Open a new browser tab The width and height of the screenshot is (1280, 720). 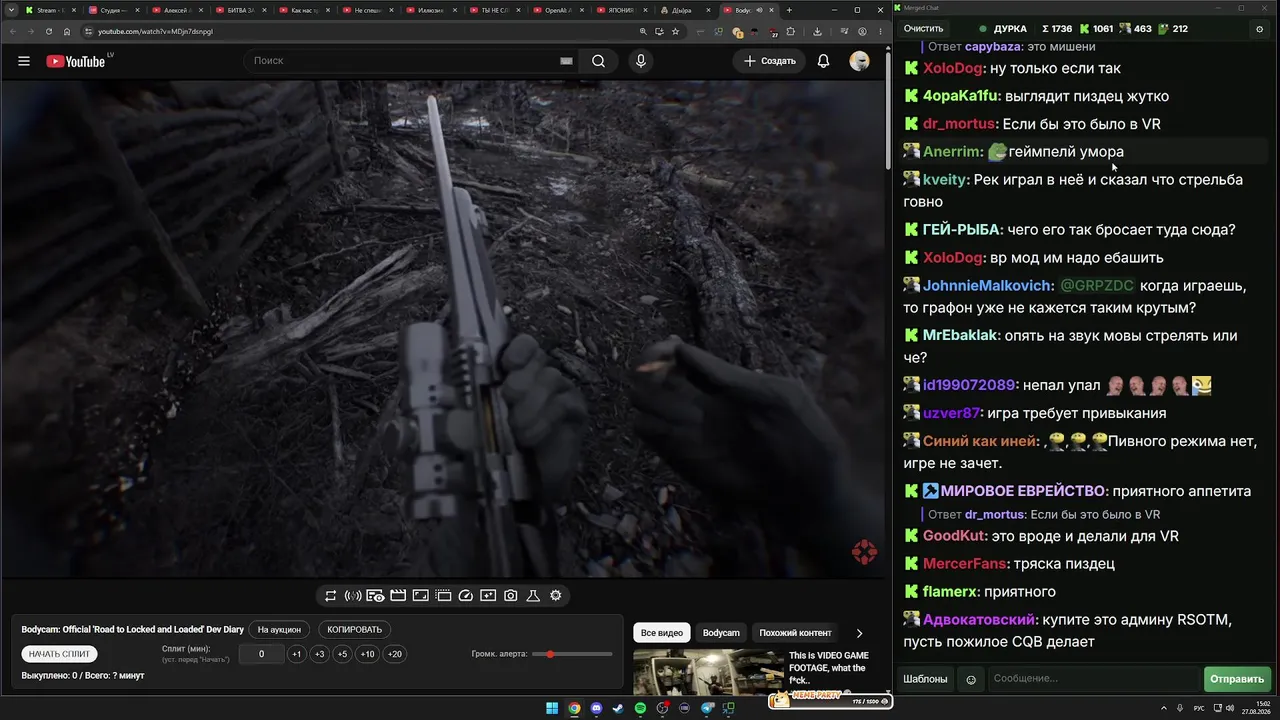click(789, 10)
